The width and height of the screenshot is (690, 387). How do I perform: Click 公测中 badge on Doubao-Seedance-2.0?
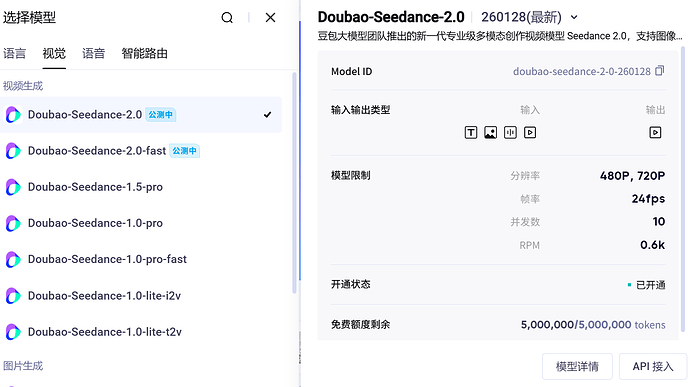click(x=161, y=115)
